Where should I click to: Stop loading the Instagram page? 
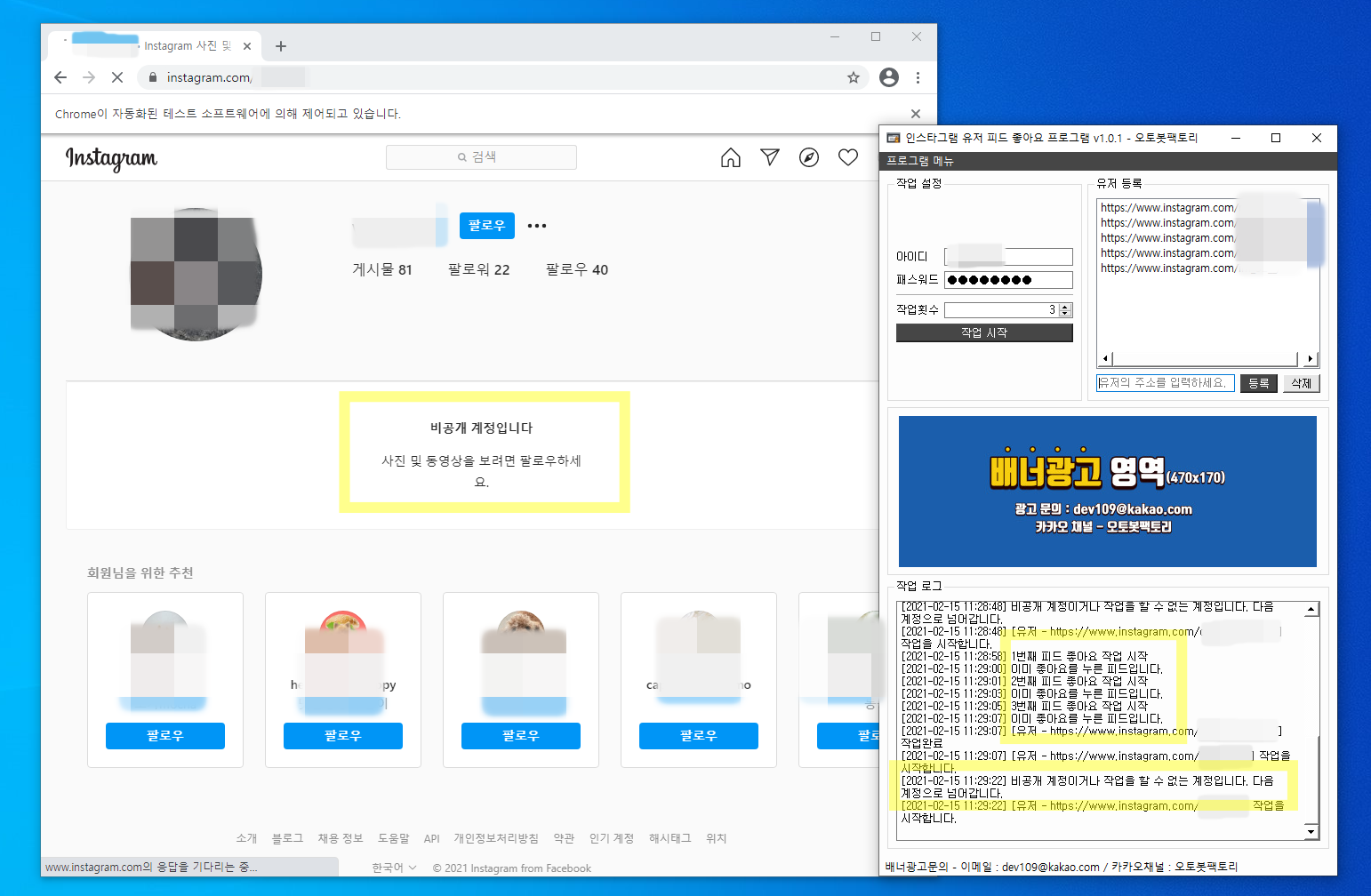[x=117, y=77]
